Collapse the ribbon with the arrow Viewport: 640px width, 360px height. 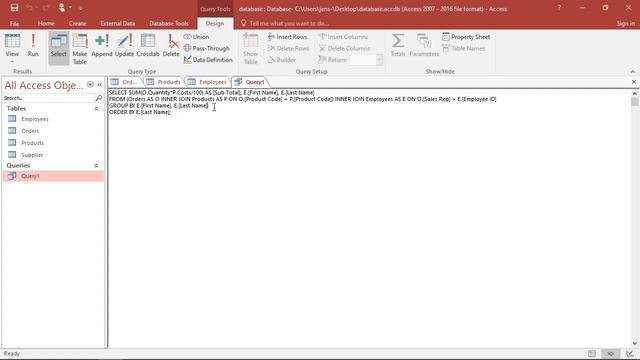click(x=633, y=72)
